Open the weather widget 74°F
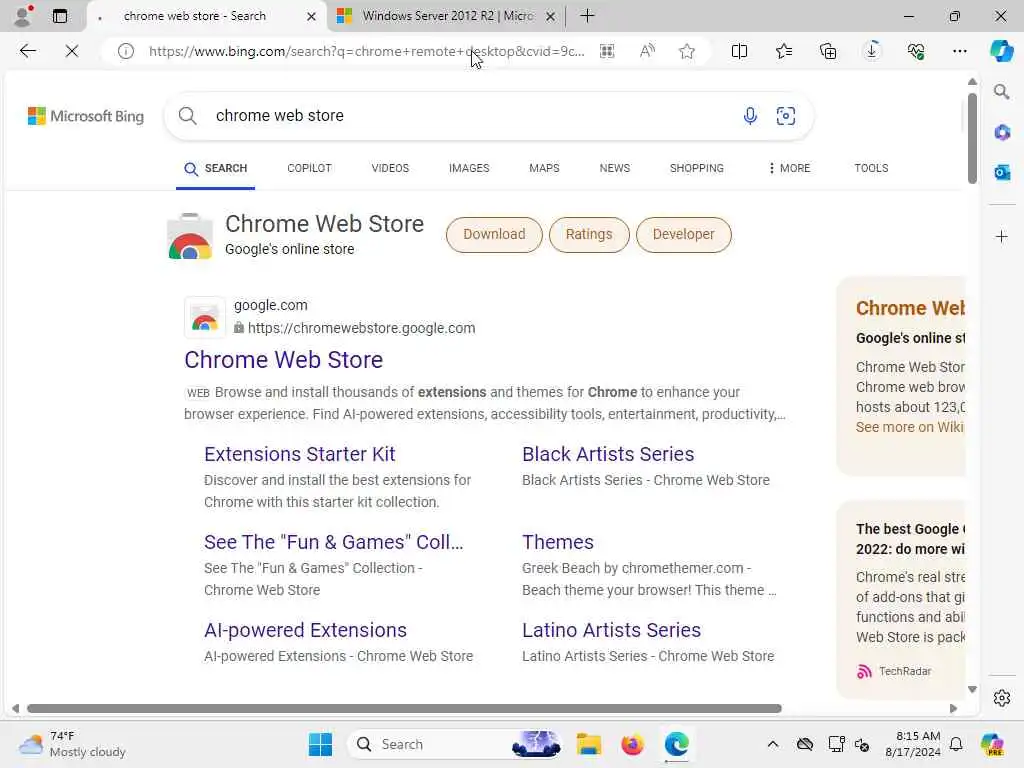 (72, 744)
